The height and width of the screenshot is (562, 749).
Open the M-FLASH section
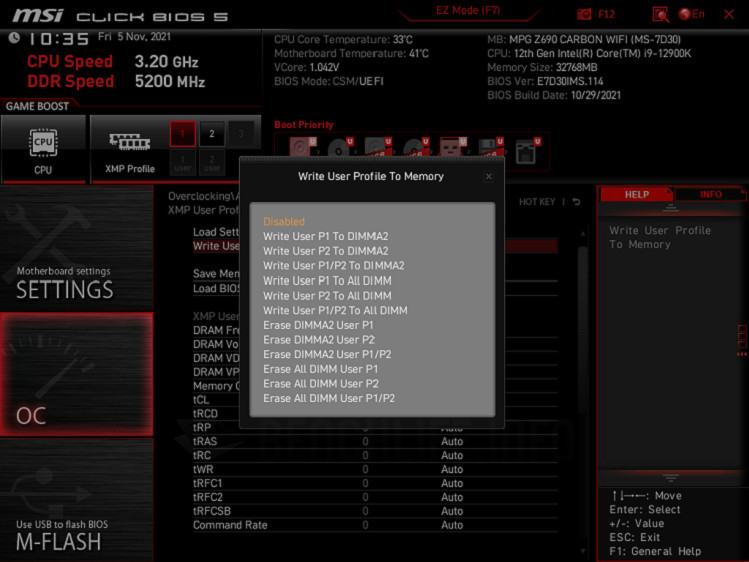76,499
